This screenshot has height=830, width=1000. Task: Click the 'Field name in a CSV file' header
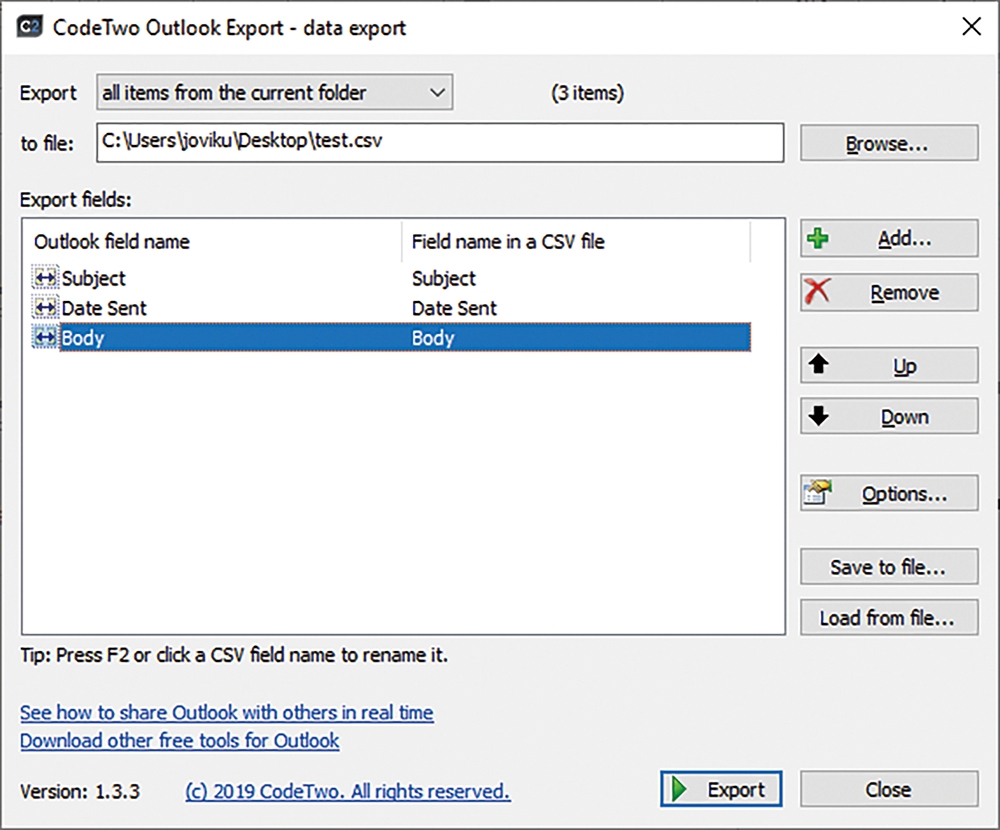[508, 241]
